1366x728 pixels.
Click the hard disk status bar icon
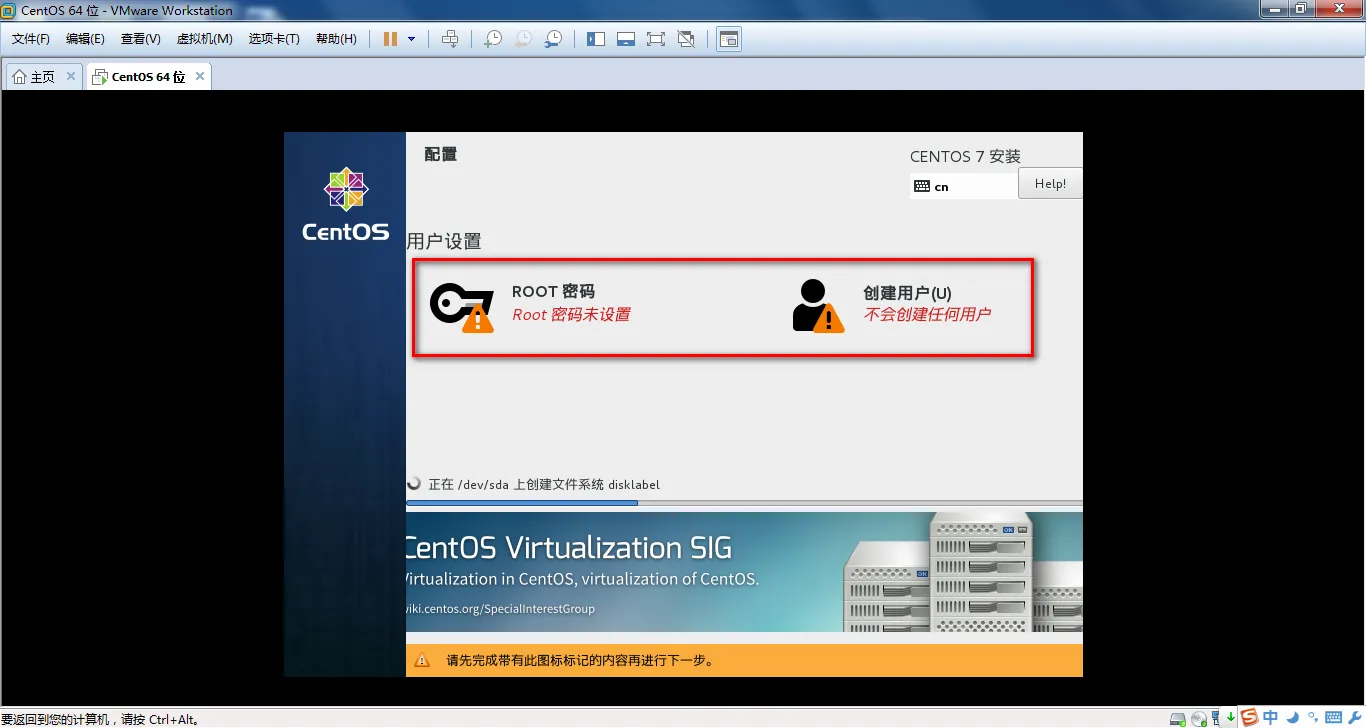[x=1178, y=718]
